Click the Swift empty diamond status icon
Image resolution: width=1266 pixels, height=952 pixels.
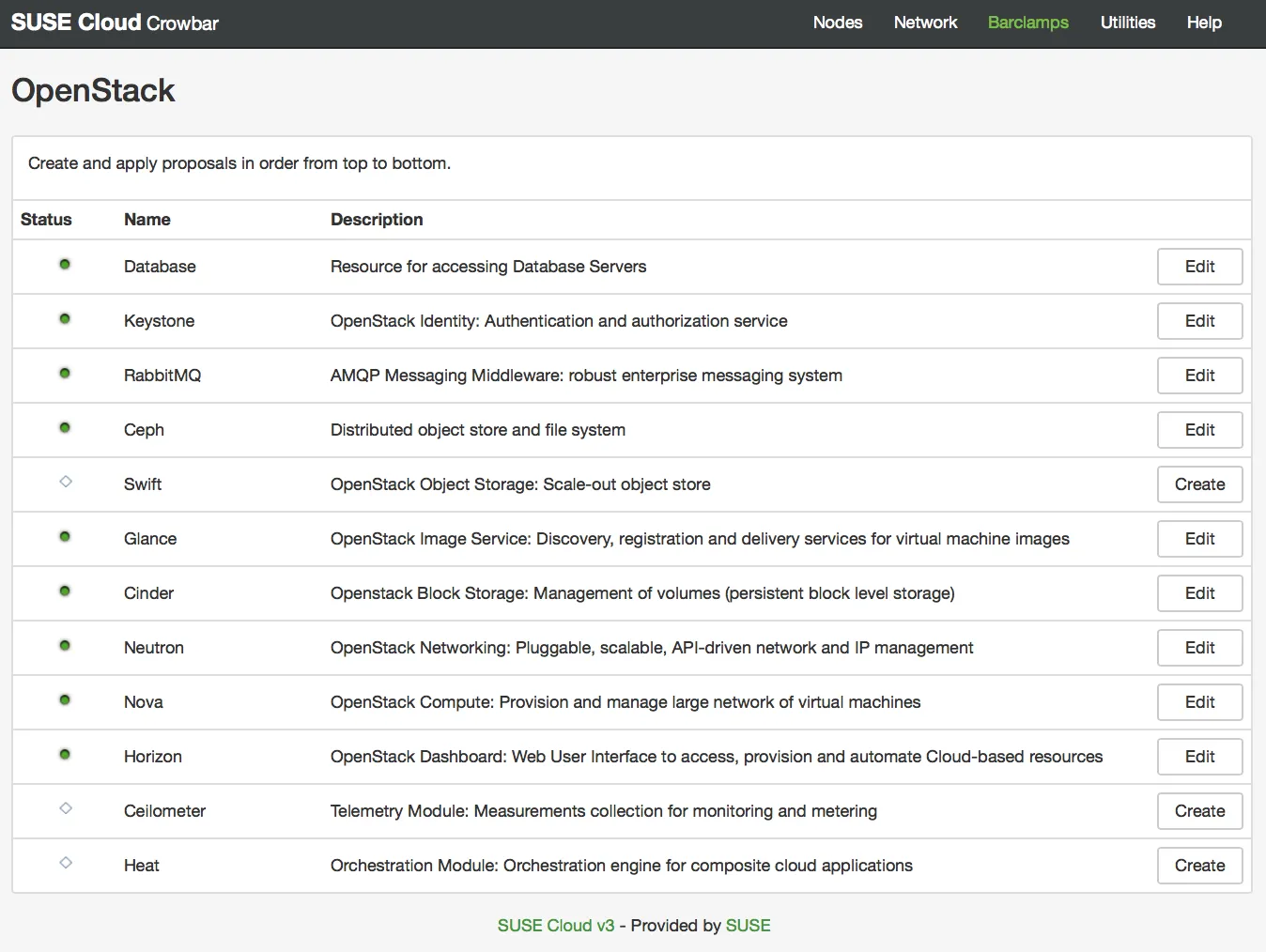pyautogui.click(x=66, y=482)
